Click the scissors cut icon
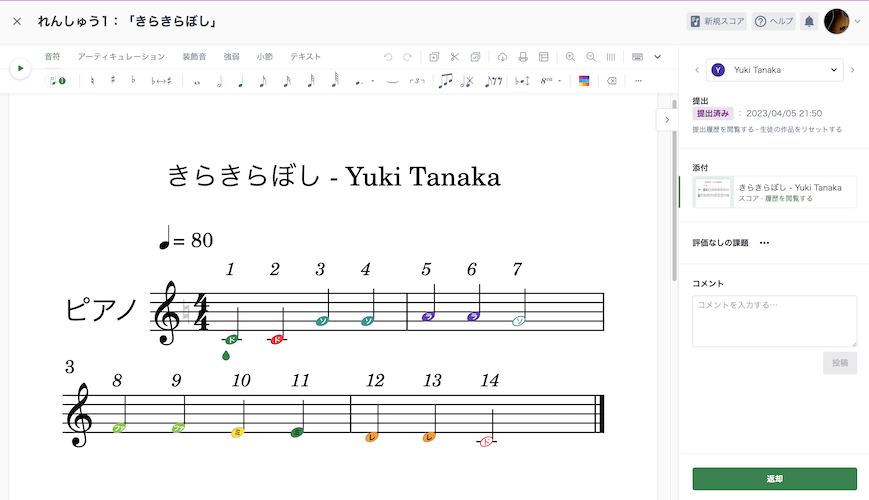 [454, 57]
